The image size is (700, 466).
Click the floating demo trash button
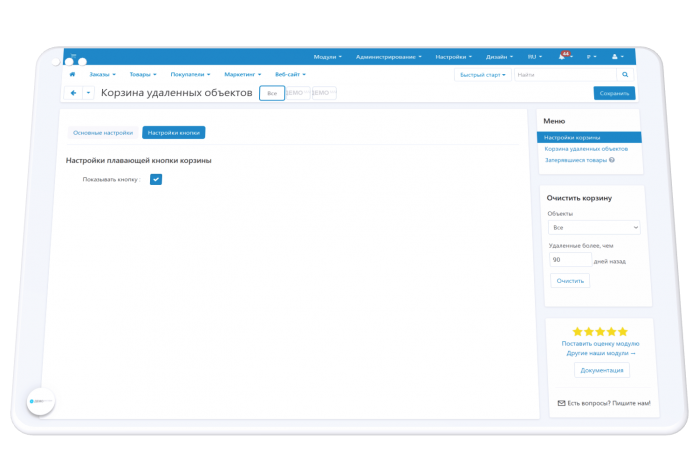point(41,401)
